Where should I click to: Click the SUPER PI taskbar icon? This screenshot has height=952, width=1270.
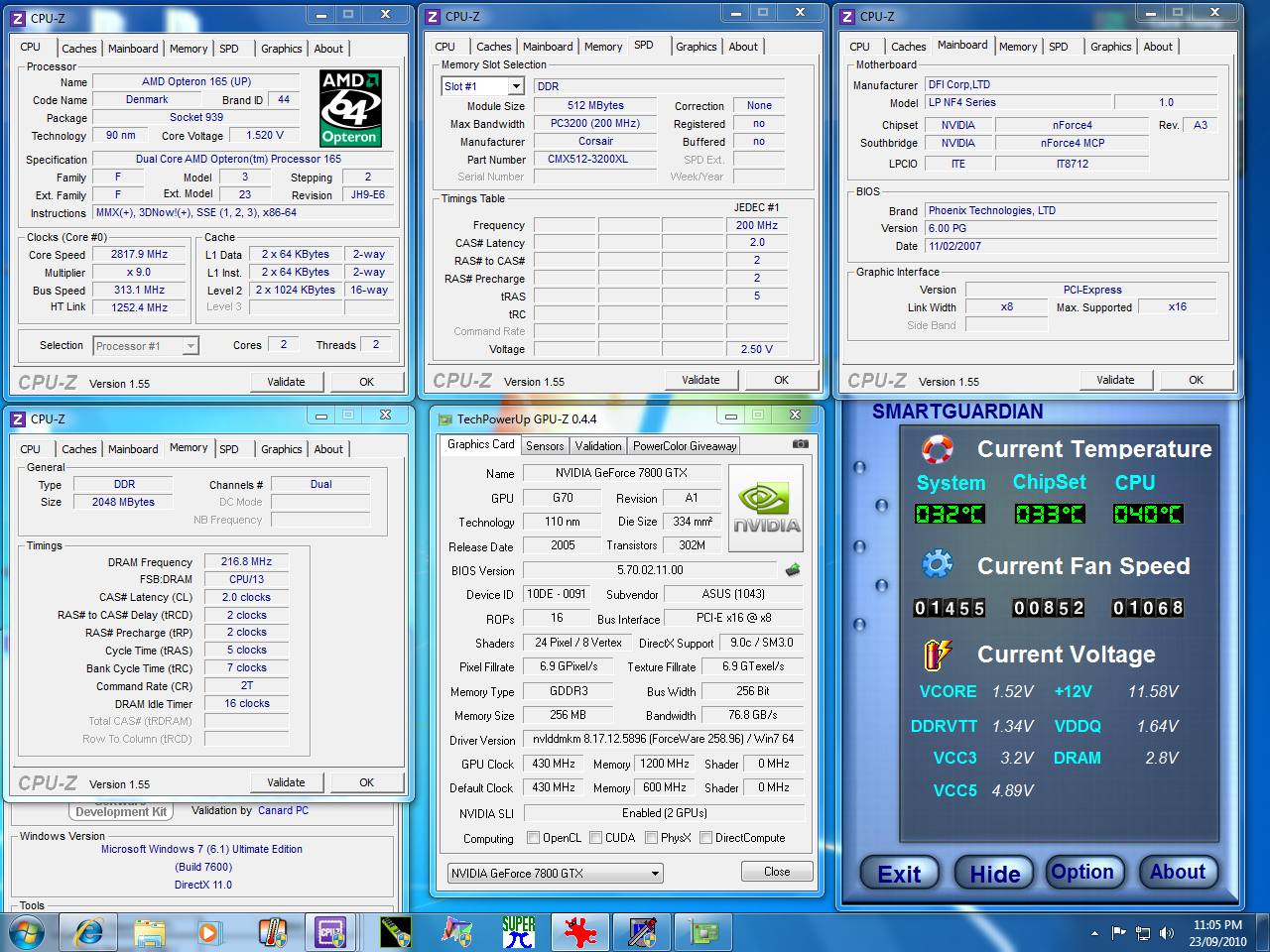point(518,933)
